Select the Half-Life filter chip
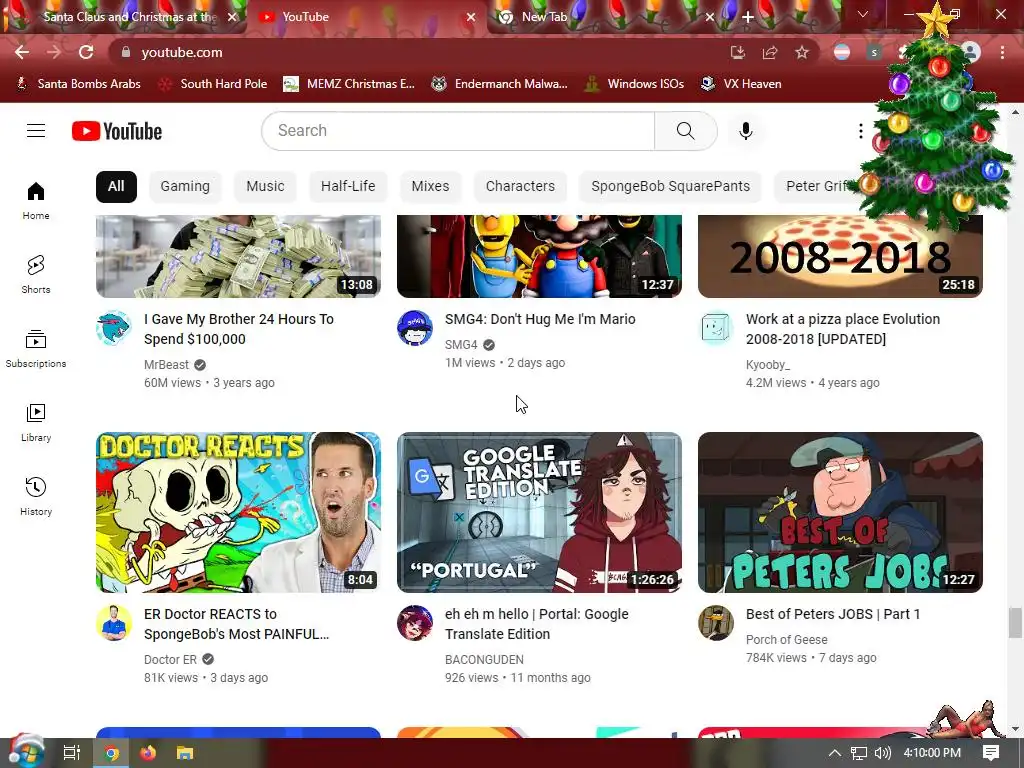Image resolution: width=1024 pixels, height=768 pixels. (348, 186)
